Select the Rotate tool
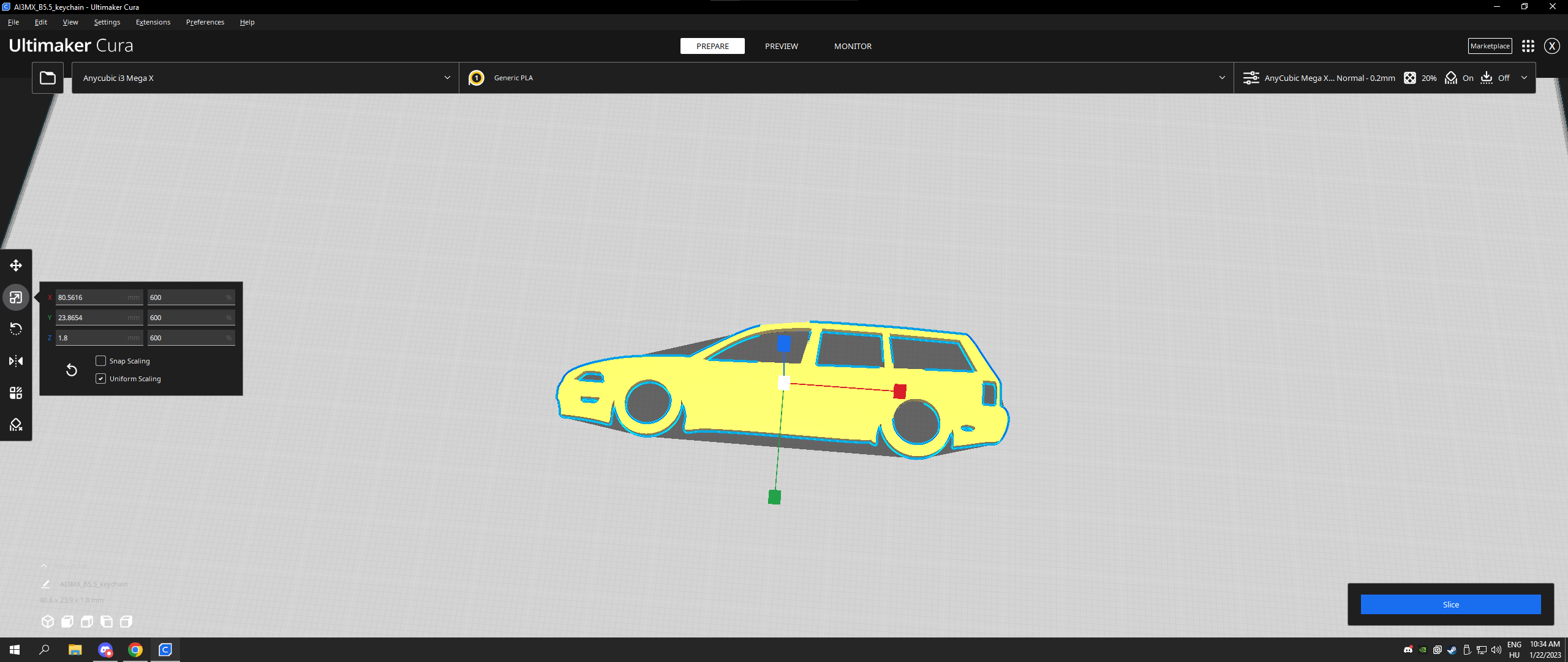This screenshot has width=1568, height=662. click(16, 329)
